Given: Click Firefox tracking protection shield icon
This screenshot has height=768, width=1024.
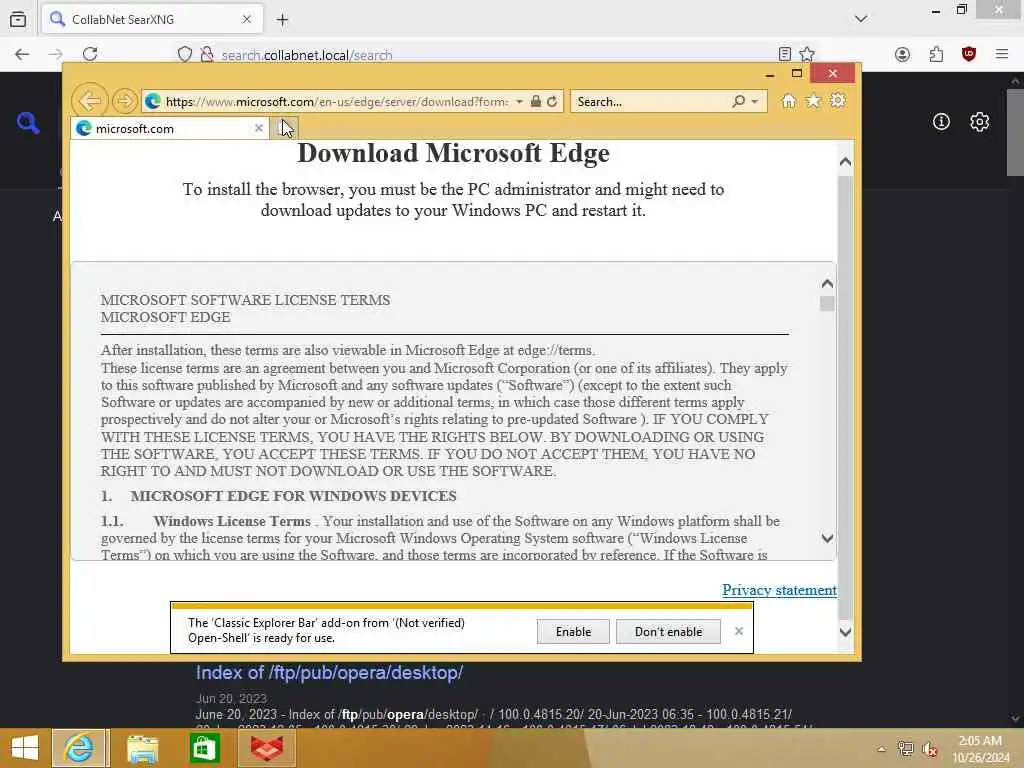Looking at the screenshot, I should [185, 55].
